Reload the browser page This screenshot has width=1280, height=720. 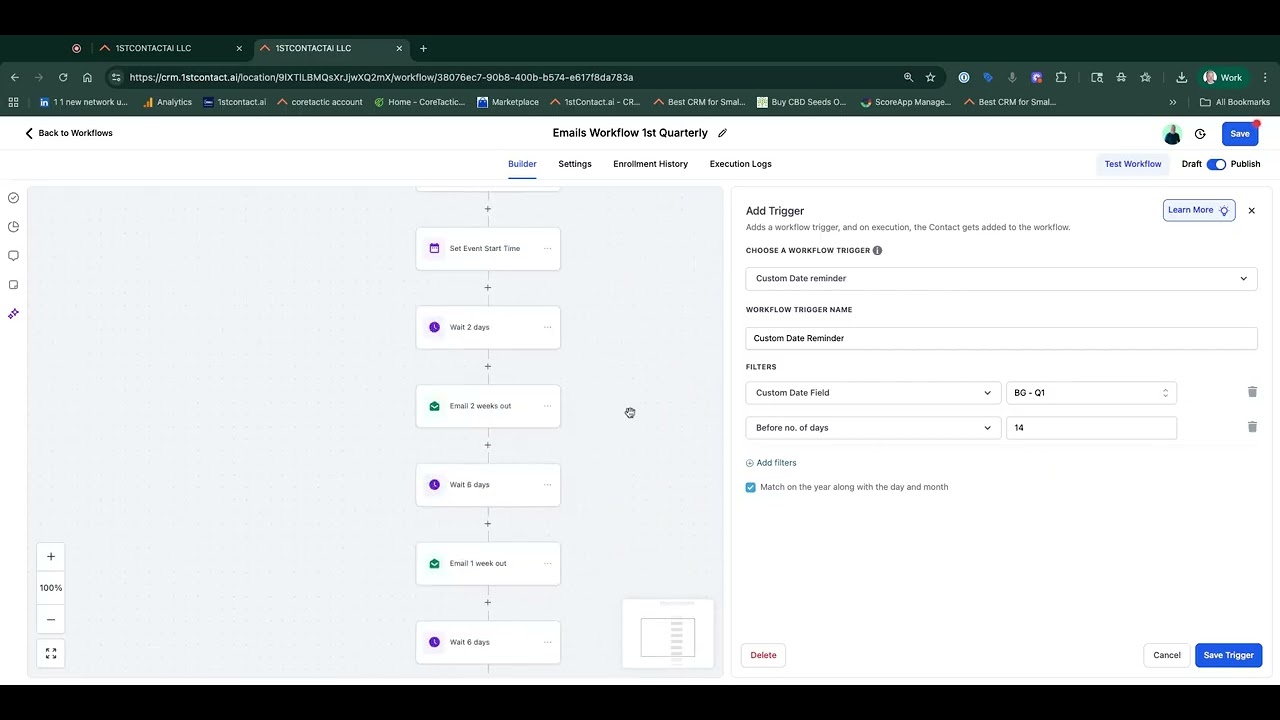click(x=63, y=77)
